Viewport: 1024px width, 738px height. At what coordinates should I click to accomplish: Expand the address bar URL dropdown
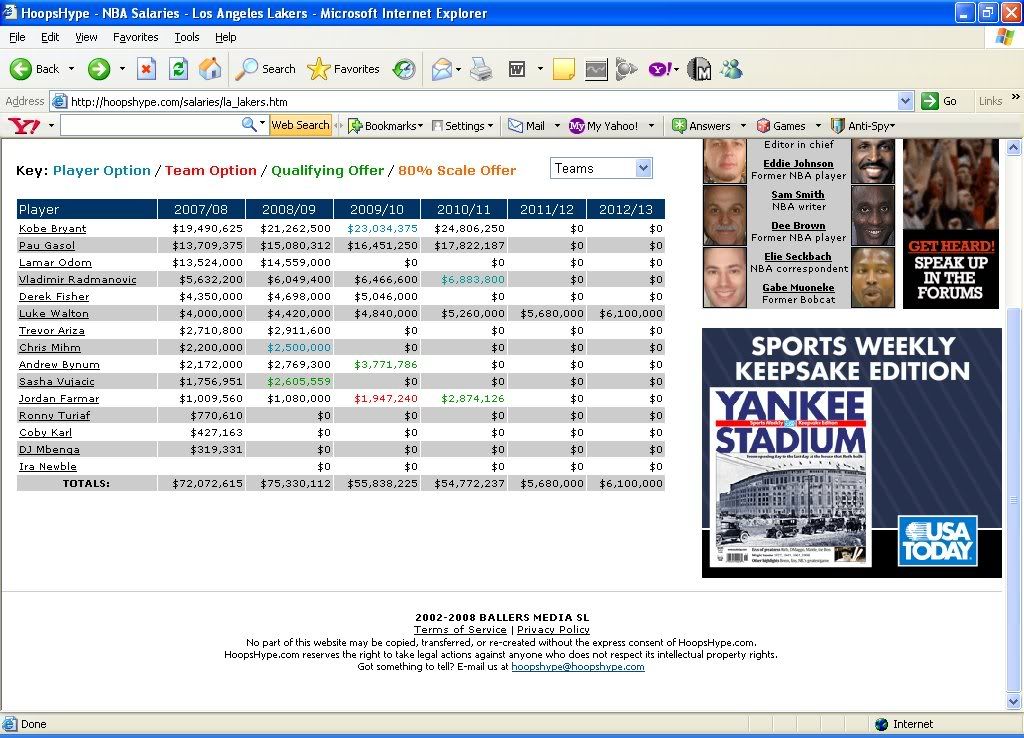tap(905, 101)
